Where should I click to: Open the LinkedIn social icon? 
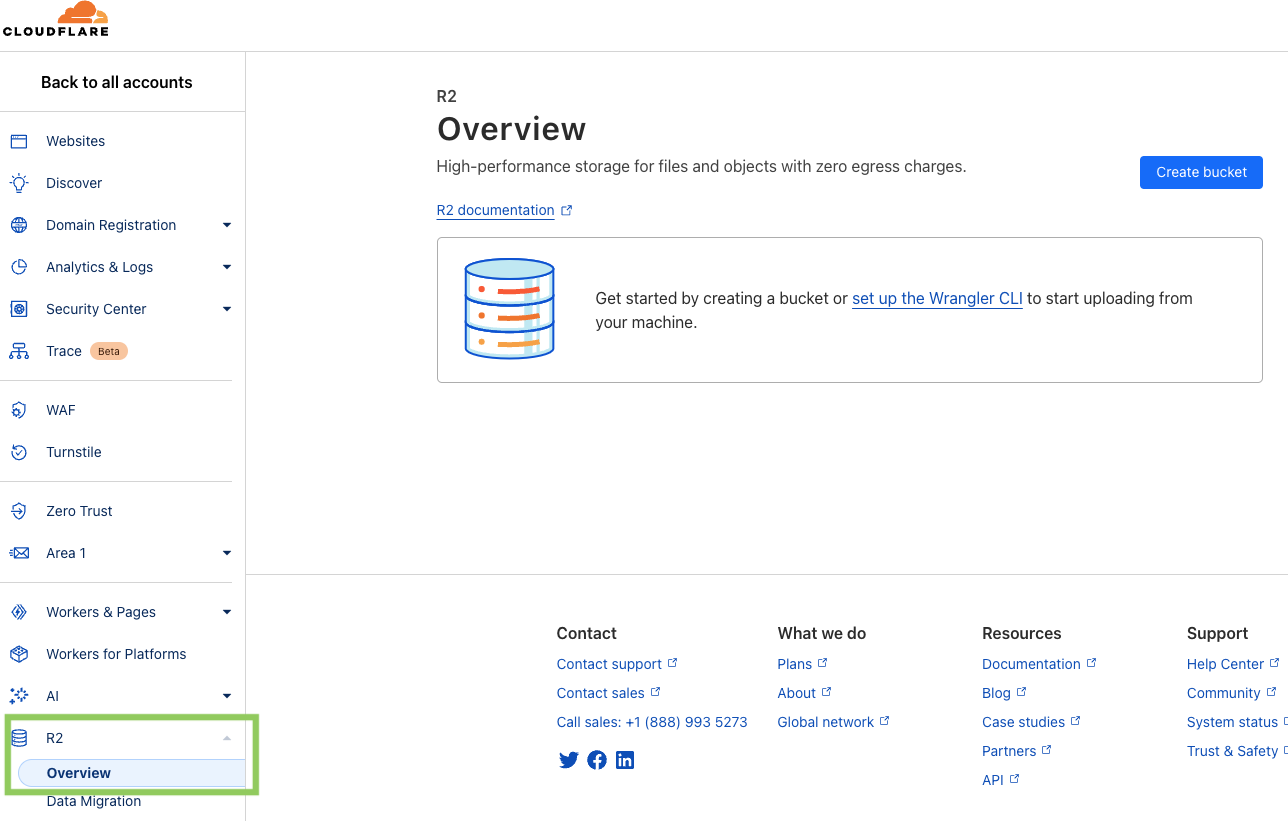point(625,760)
